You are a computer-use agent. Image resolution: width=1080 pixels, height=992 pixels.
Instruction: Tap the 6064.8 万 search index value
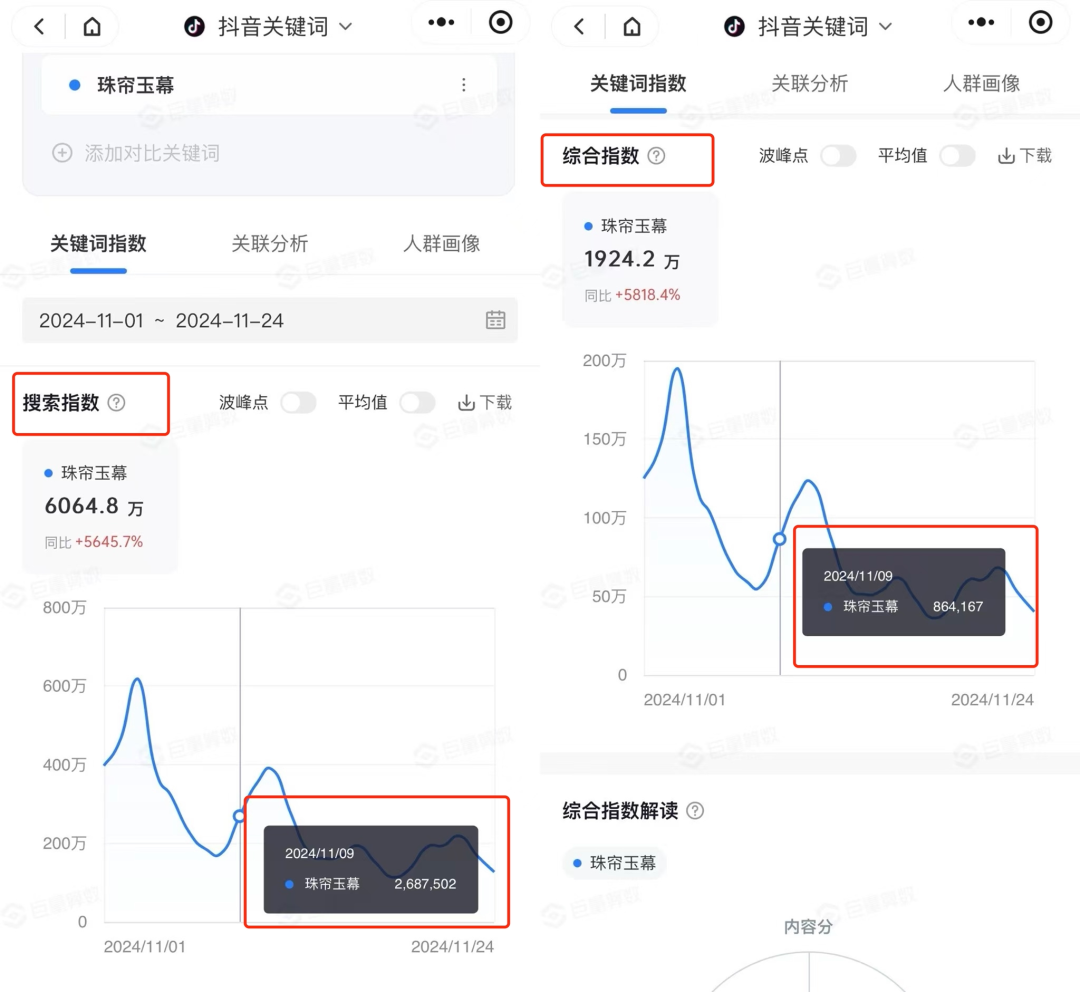pyautogui.click(x=94, y=506)
